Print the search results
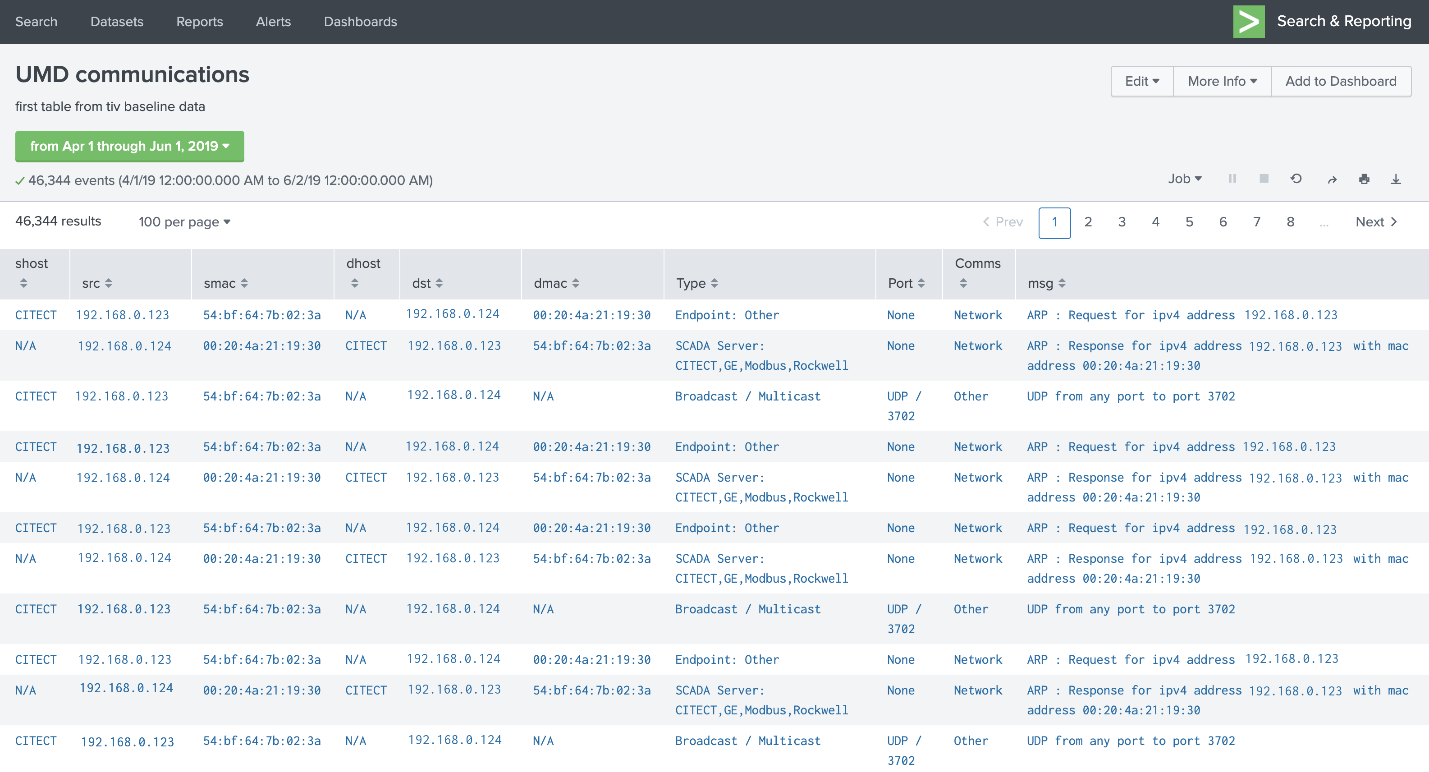Image resolution: width=1429 pixels, height=772 pixels. point(1364,178)
